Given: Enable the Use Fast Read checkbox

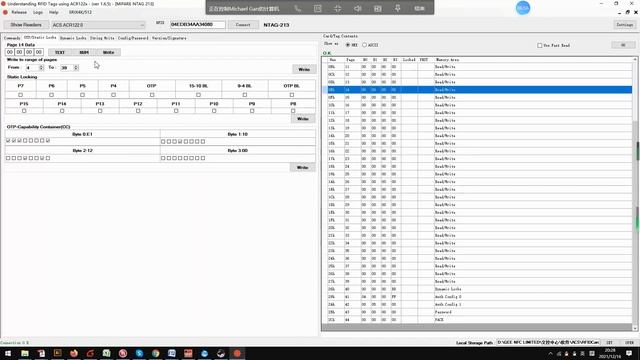Looking at the screenshot, I should pos(540,45).
